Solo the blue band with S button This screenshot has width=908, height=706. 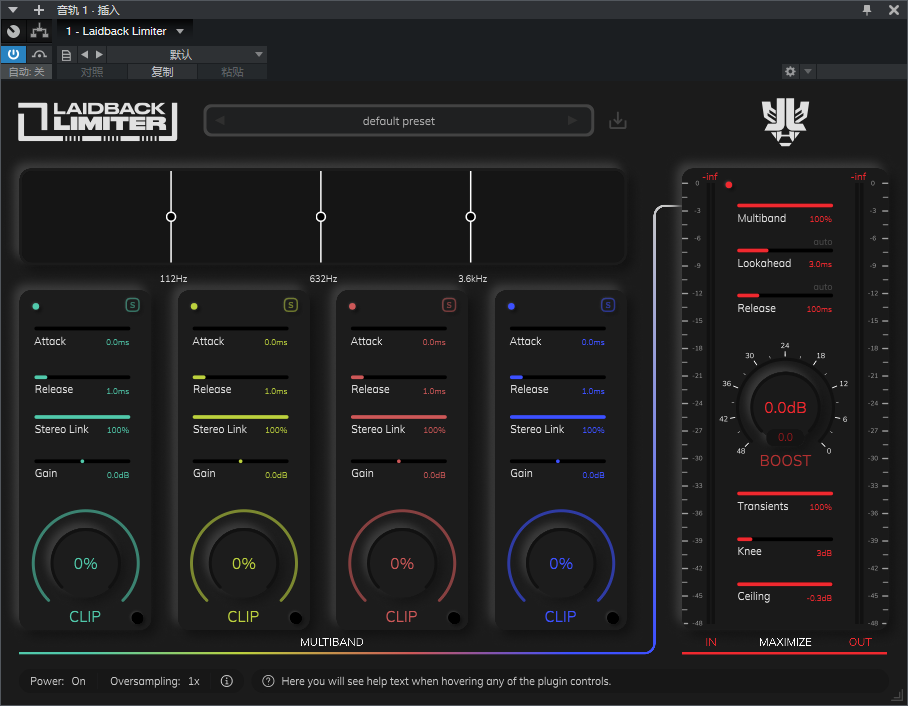tap(607, 305)
